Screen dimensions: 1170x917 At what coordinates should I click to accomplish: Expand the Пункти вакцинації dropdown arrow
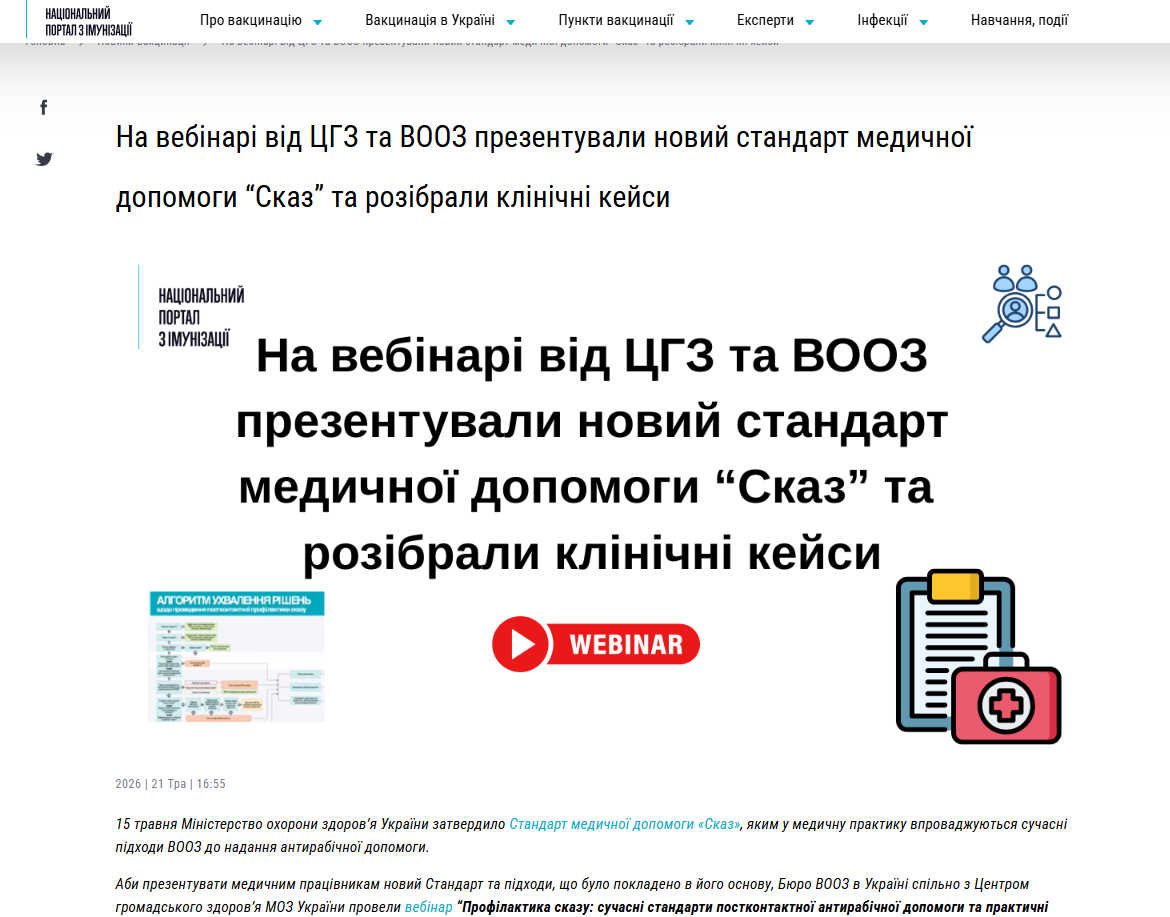(689, 22)
